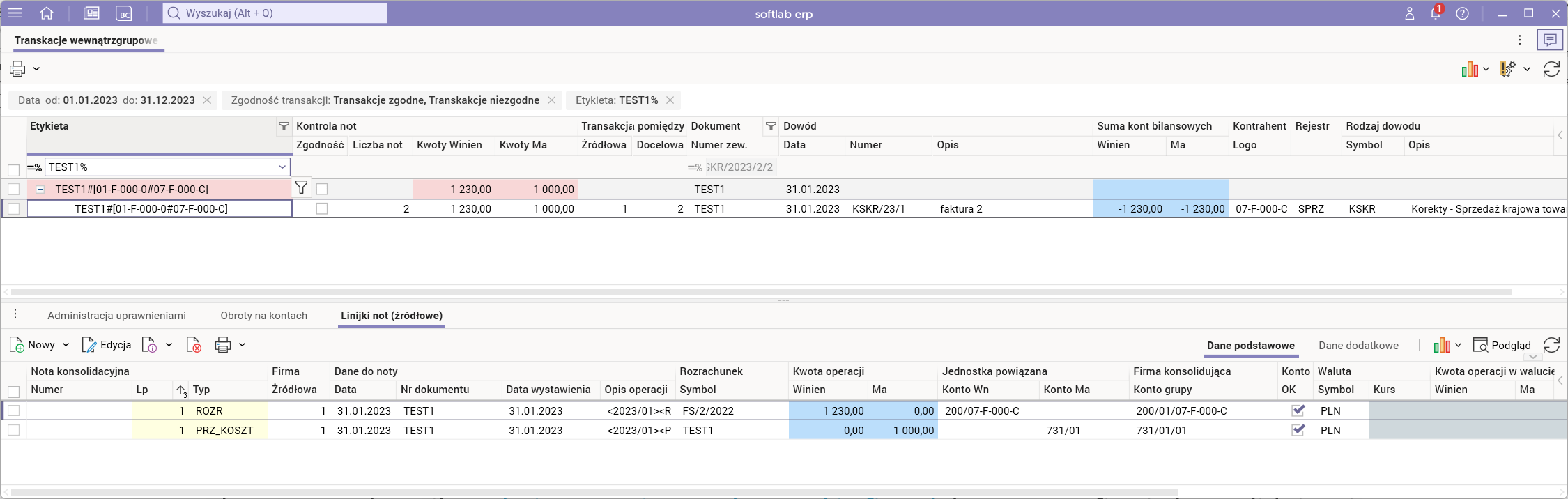Open the notifications bell
Viewport: 1568px width, 499px height.
coord(1436,13)
